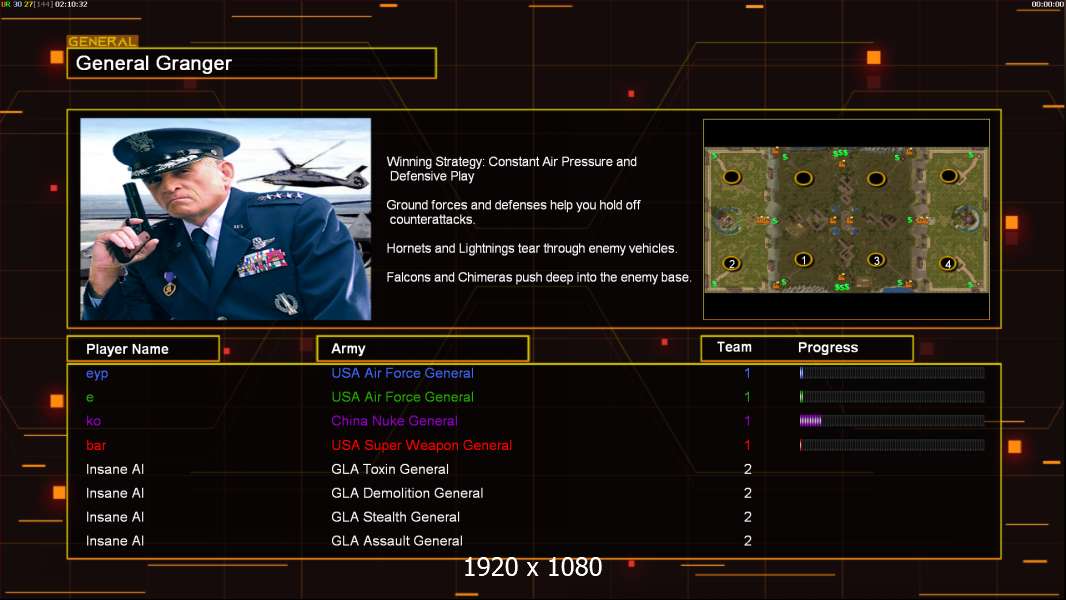The image size is (1066, 600).
Task: Click start position 4 on the map preview
Action: tap(948, 263)
